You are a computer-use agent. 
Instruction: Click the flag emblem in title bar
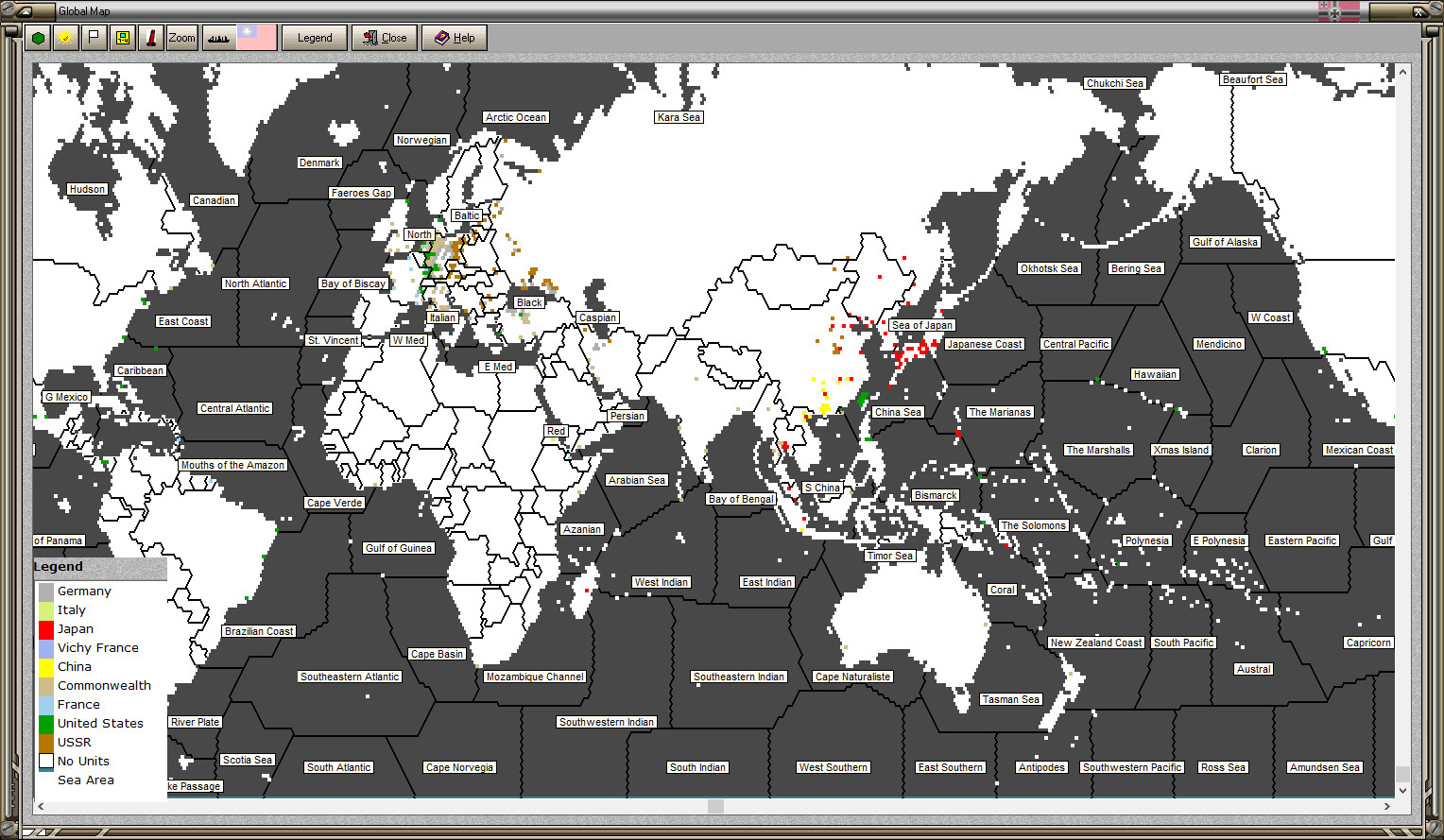click(x=1339, y=11)
